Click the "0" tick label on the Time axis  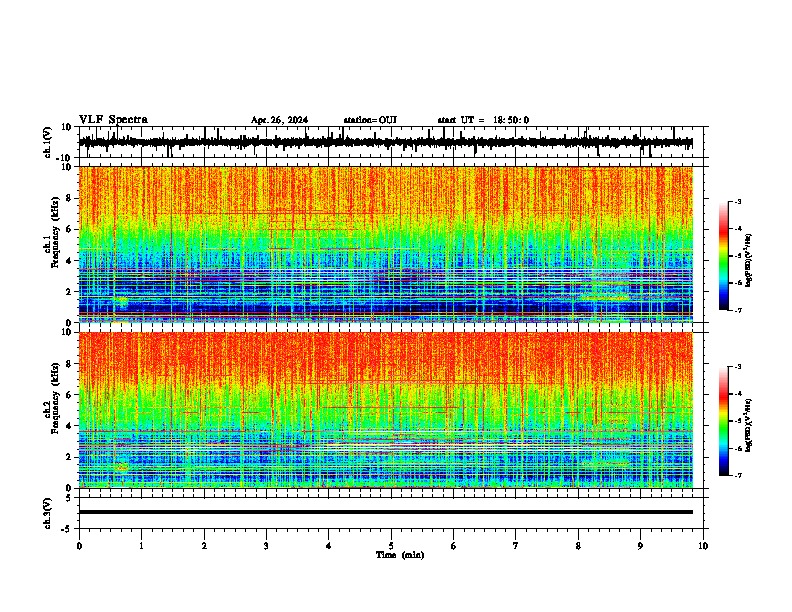pos(79,546)
